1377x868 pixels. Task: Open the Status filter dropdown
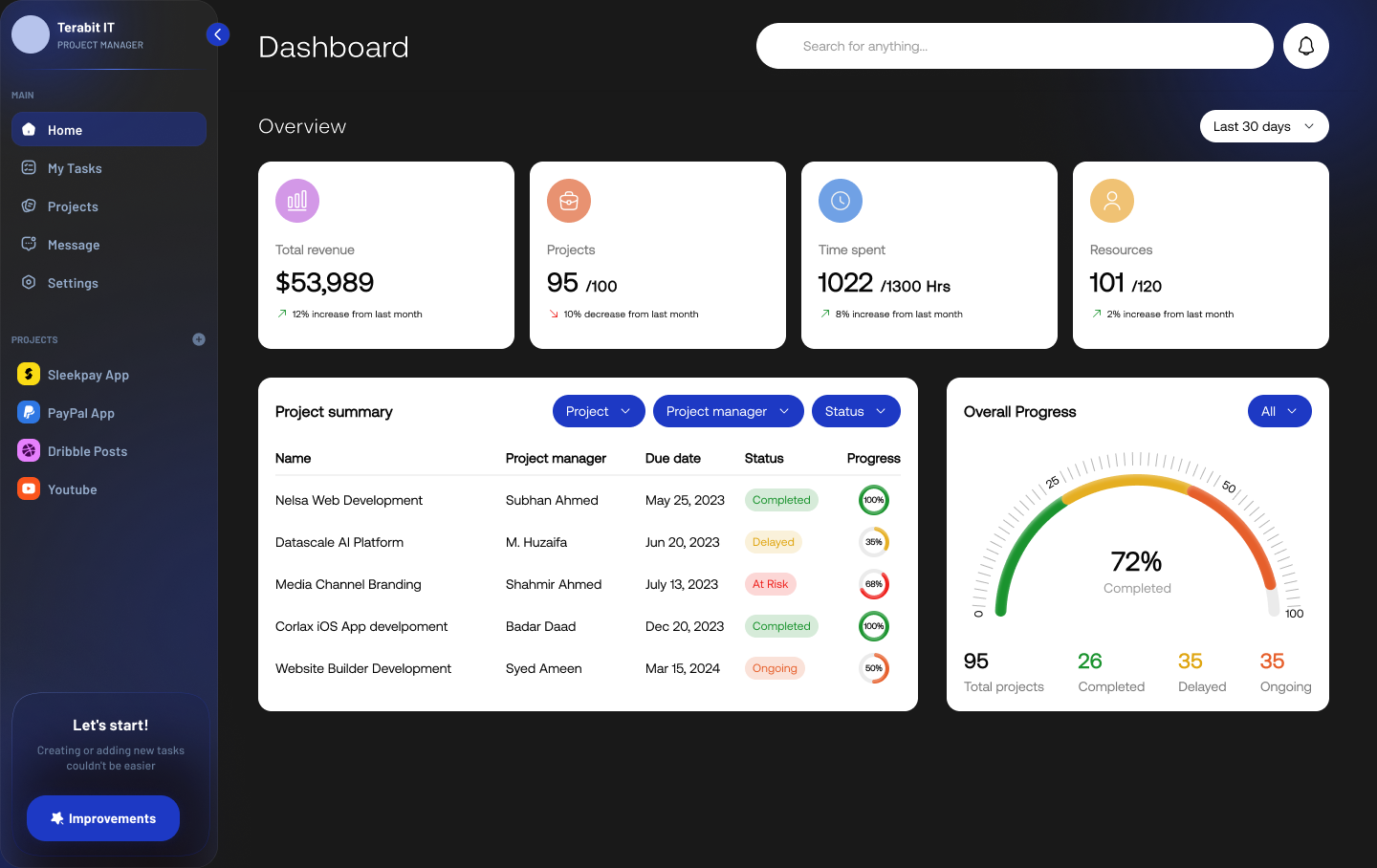coord(855,411)
